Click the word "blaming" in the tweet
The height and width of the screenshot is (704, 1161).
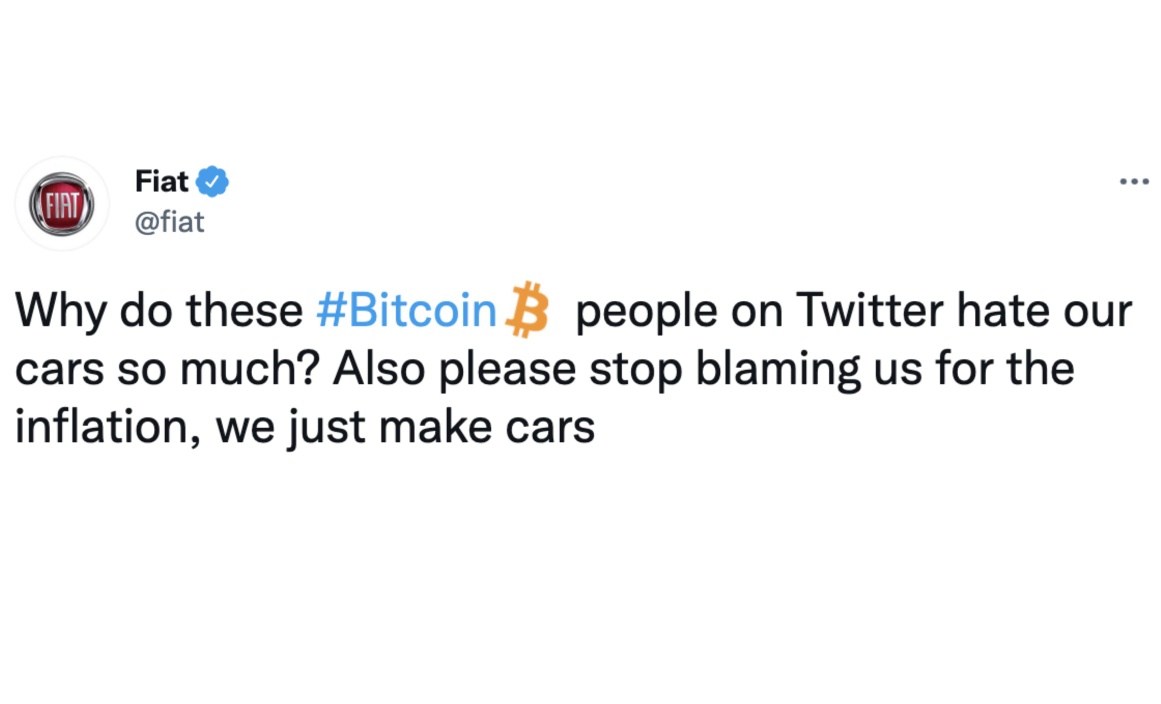[x=777, y=369]
